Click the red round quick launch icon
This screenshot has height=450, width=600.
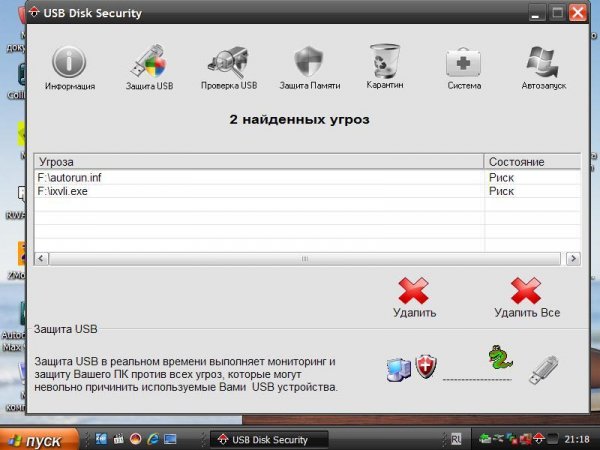point(135,439)
